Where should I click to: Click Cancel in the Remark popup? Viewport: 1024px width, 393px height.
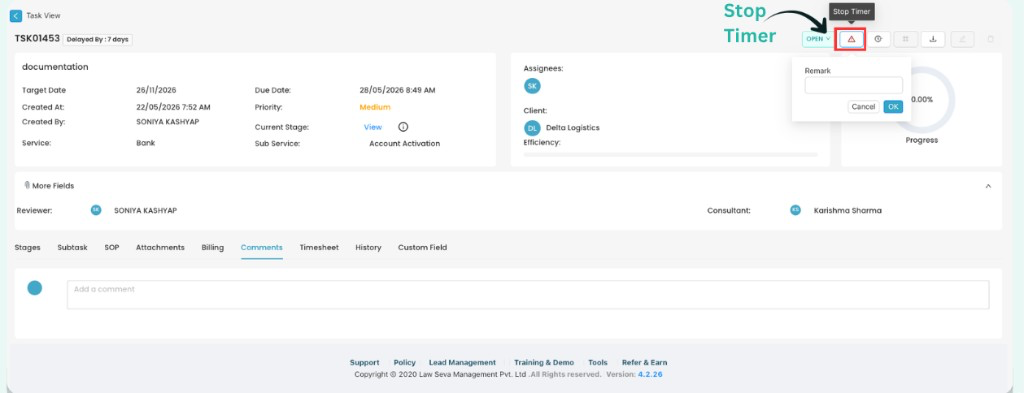point(863,106)
